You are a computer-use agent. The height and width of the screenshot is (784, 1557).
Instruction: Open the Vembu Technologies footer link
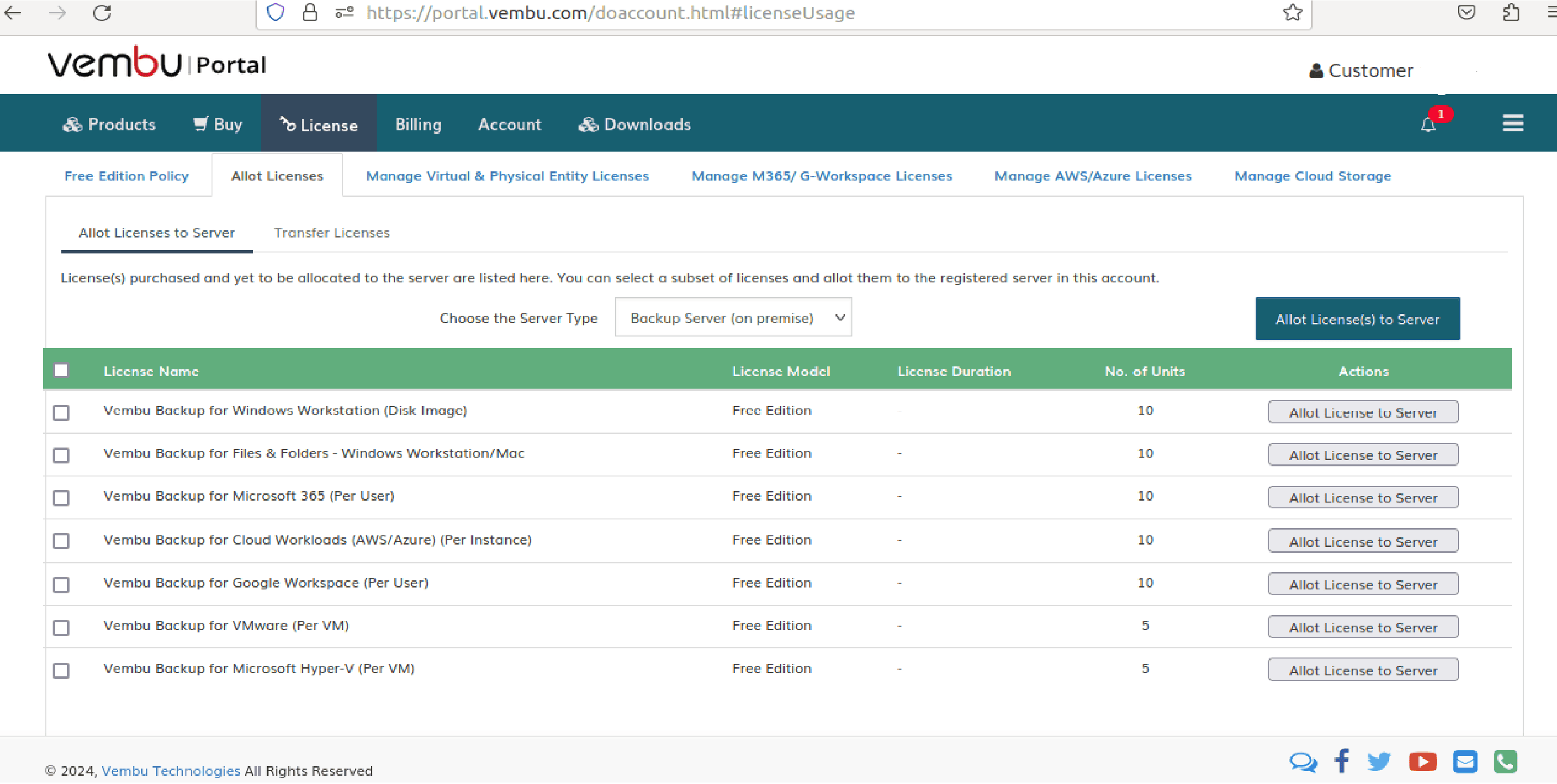pos(170,770)
